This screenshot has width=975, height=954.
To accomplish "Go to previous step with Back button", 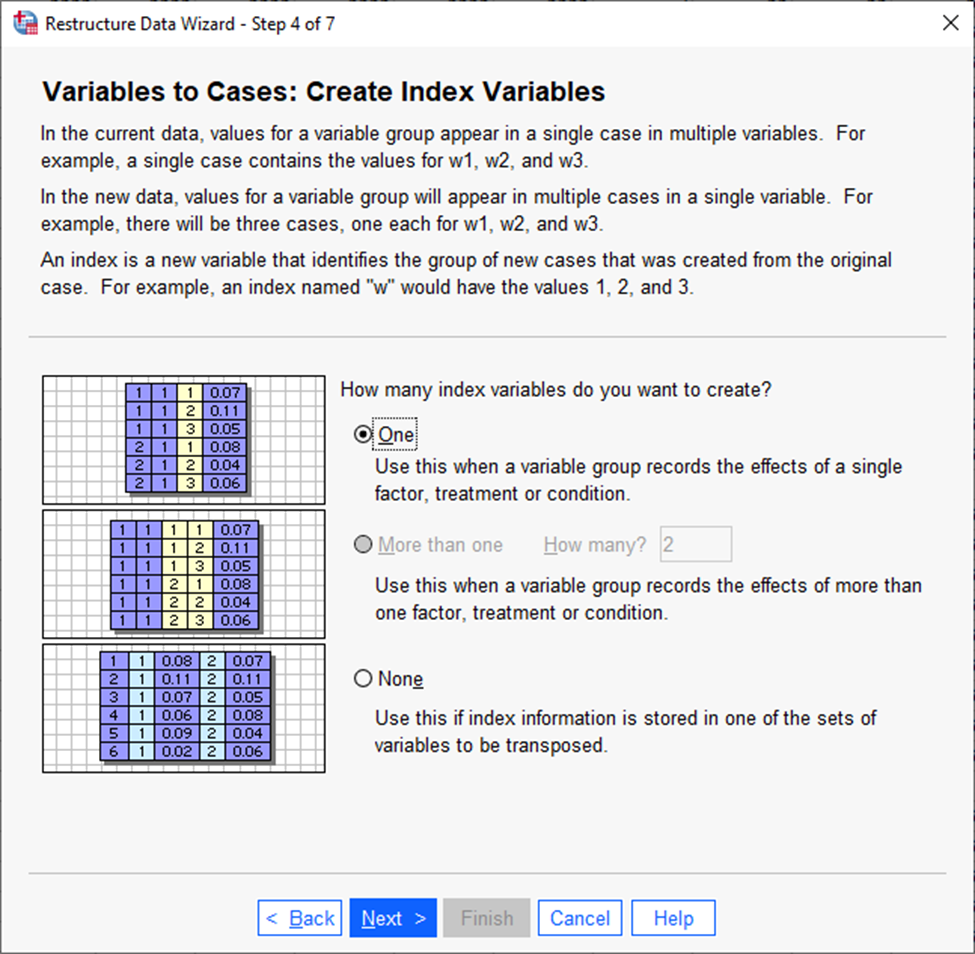I will (300, 918).
